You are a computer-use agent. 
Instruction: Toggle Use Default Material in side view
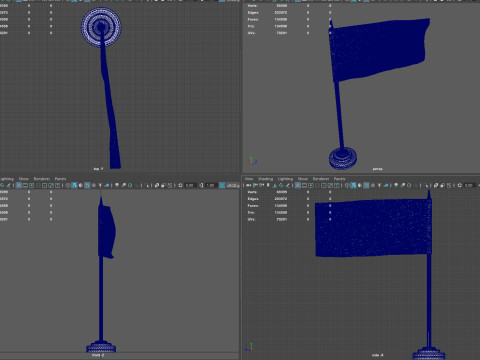pyautogui.click(x=360, y=185)
